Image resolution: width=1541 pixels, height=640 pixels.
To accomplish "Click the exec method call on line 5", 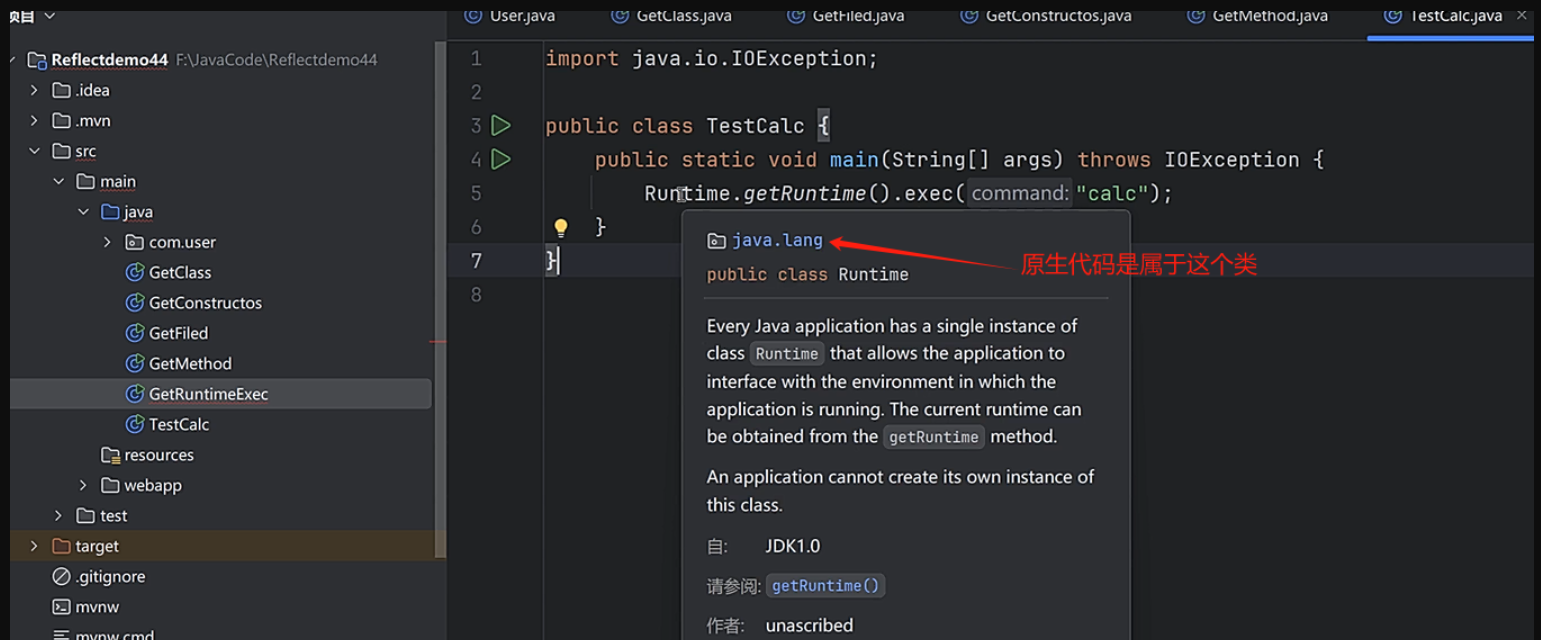I will (x=929, y=193).
